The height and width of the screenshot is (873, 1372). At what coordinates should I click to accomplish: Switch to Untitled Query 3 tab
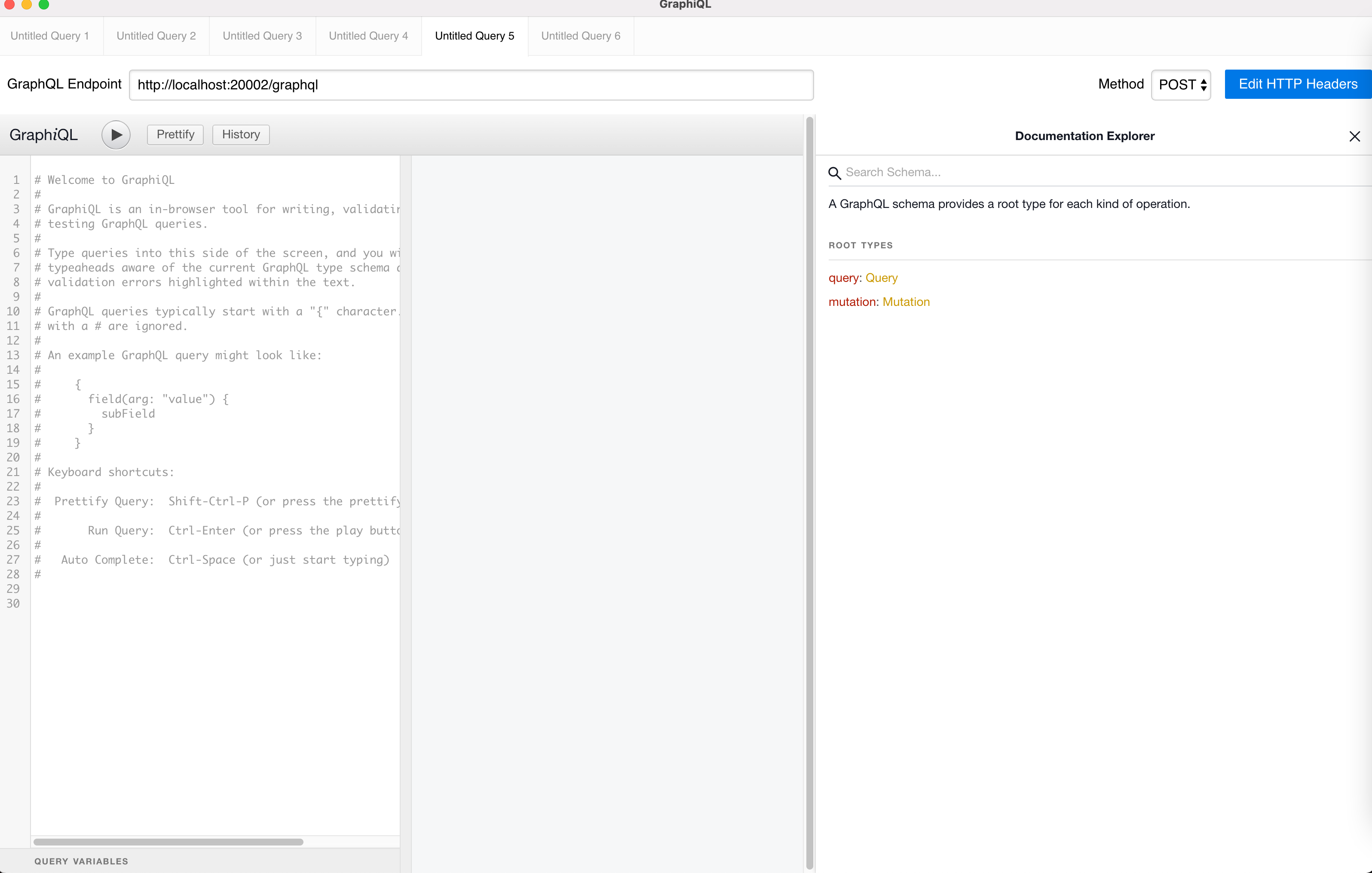pyautogui.click(x=262, y=36)
